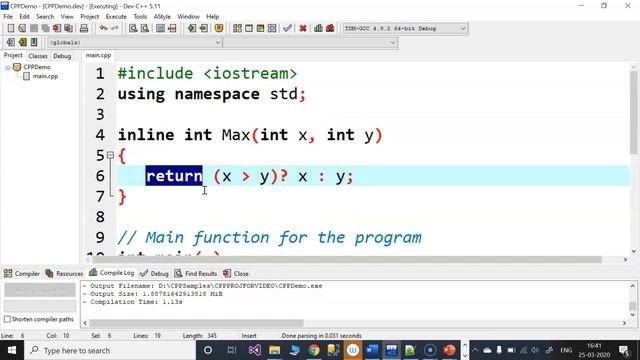Click the Windows search box
The width and height of the screenshot is (640, 360).
[110, 350]
